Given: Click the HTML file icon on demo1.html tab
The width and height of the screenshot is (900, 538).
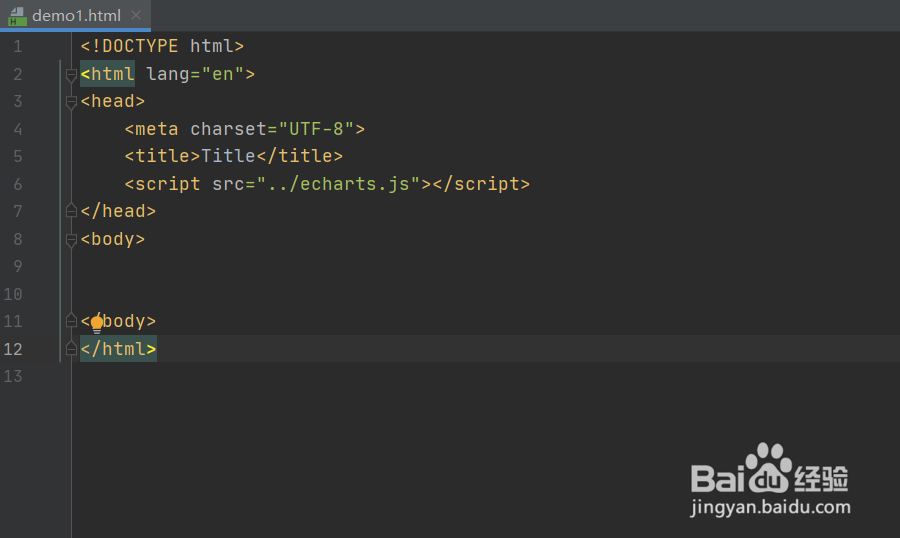Looking at the screenshot, I should (17, 16).
